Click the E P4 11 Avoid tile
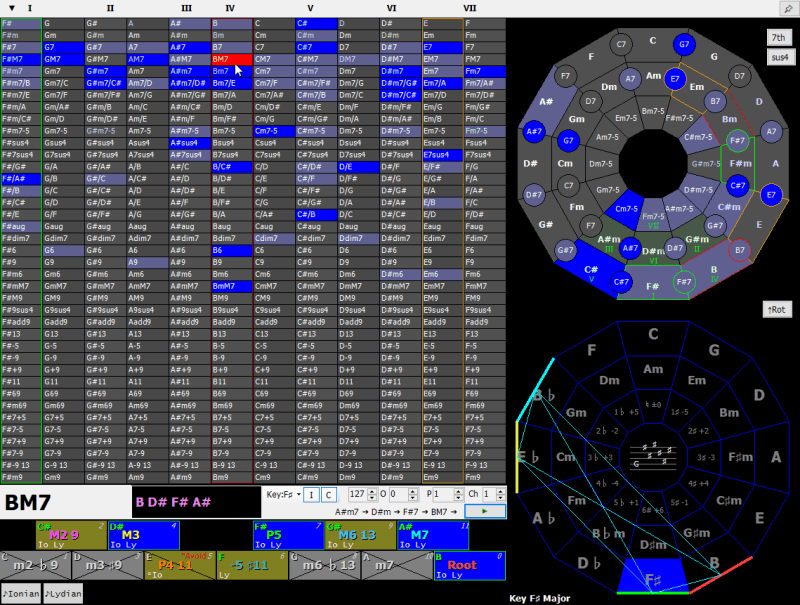800x605 pixels. [x=180, y=565]
